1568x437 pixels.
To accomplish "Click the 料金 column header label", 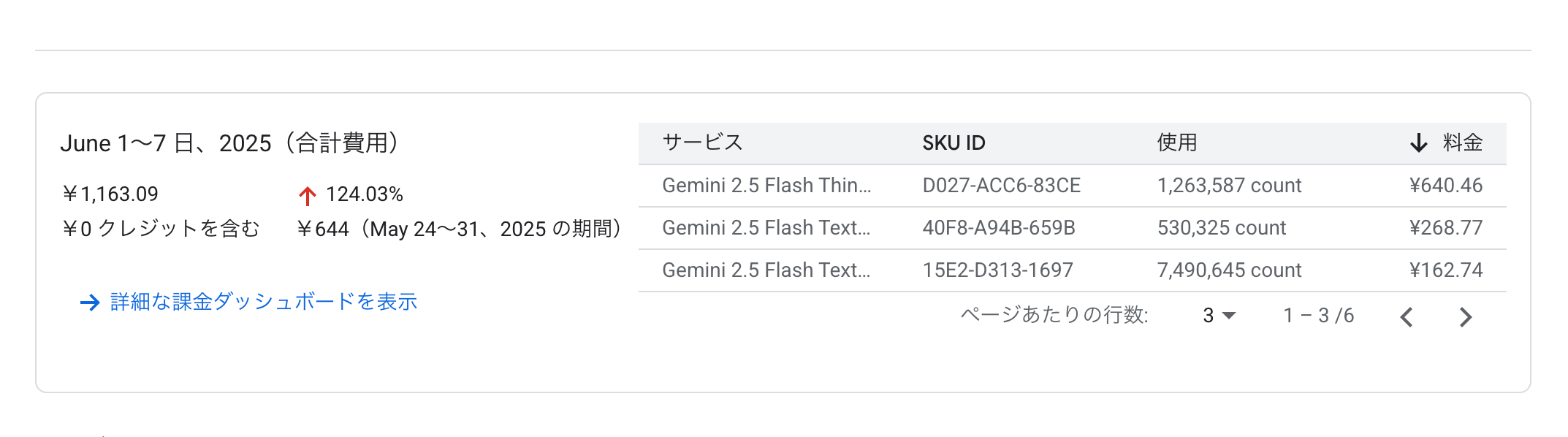I will tap(1462, 142).
